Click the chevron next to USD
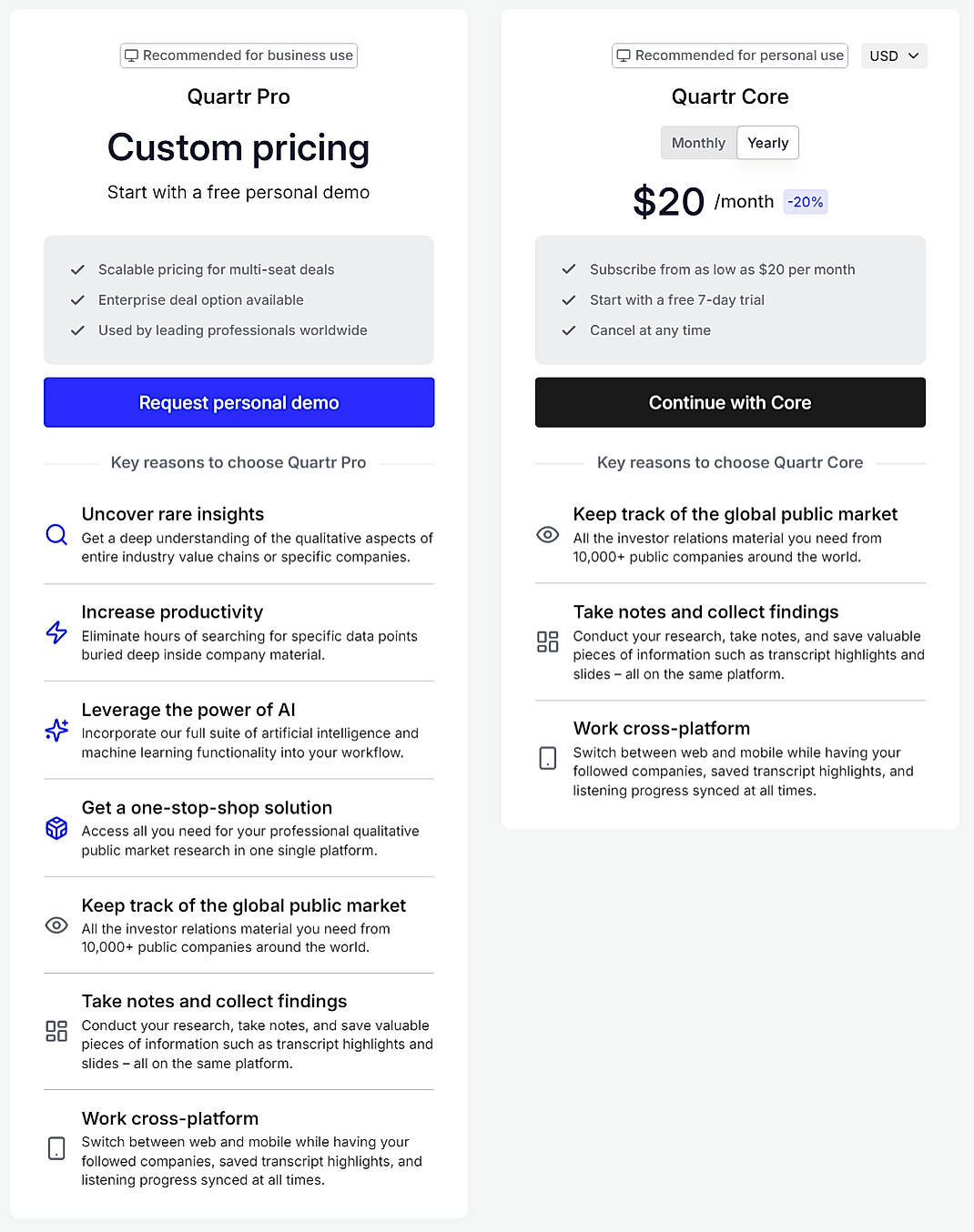Viewport: 974px width, 1232px height. (x=913, y=56)
